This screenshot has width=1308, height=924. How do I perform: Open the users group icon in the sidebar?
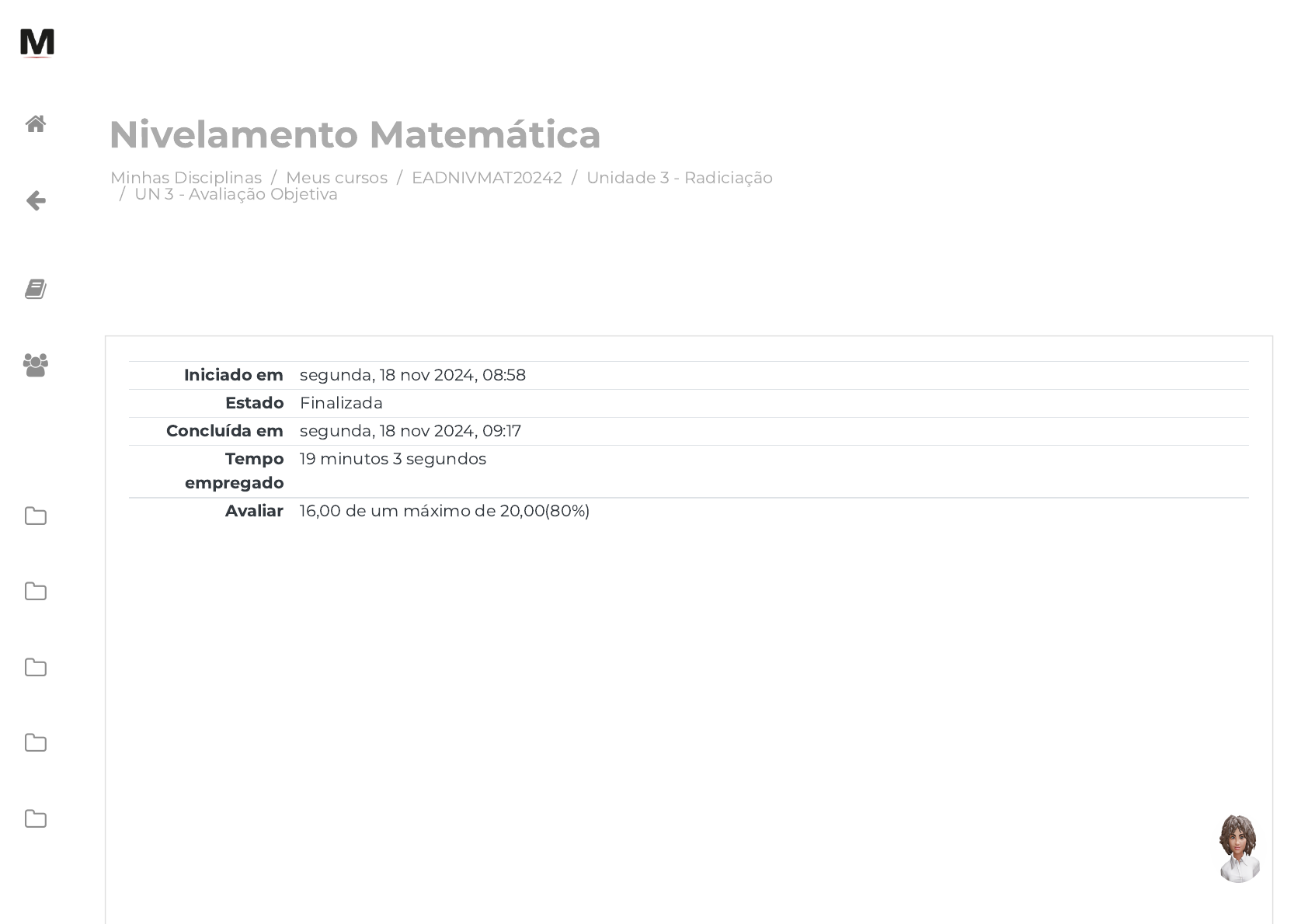click(36, 365)
